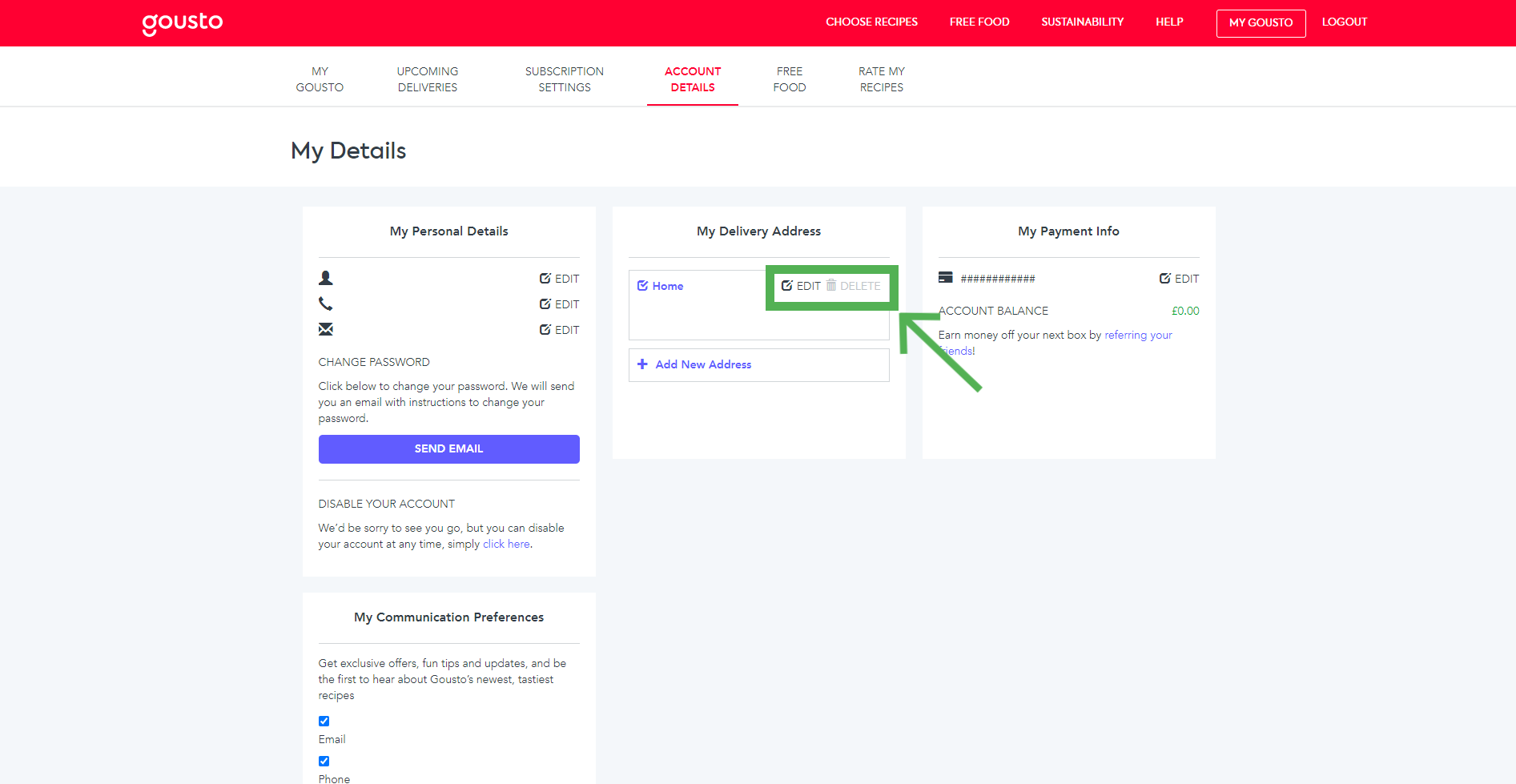Switch to Subscription Settings tab
The height and width of the screenshot is (784, 1516).
(565, 79)
